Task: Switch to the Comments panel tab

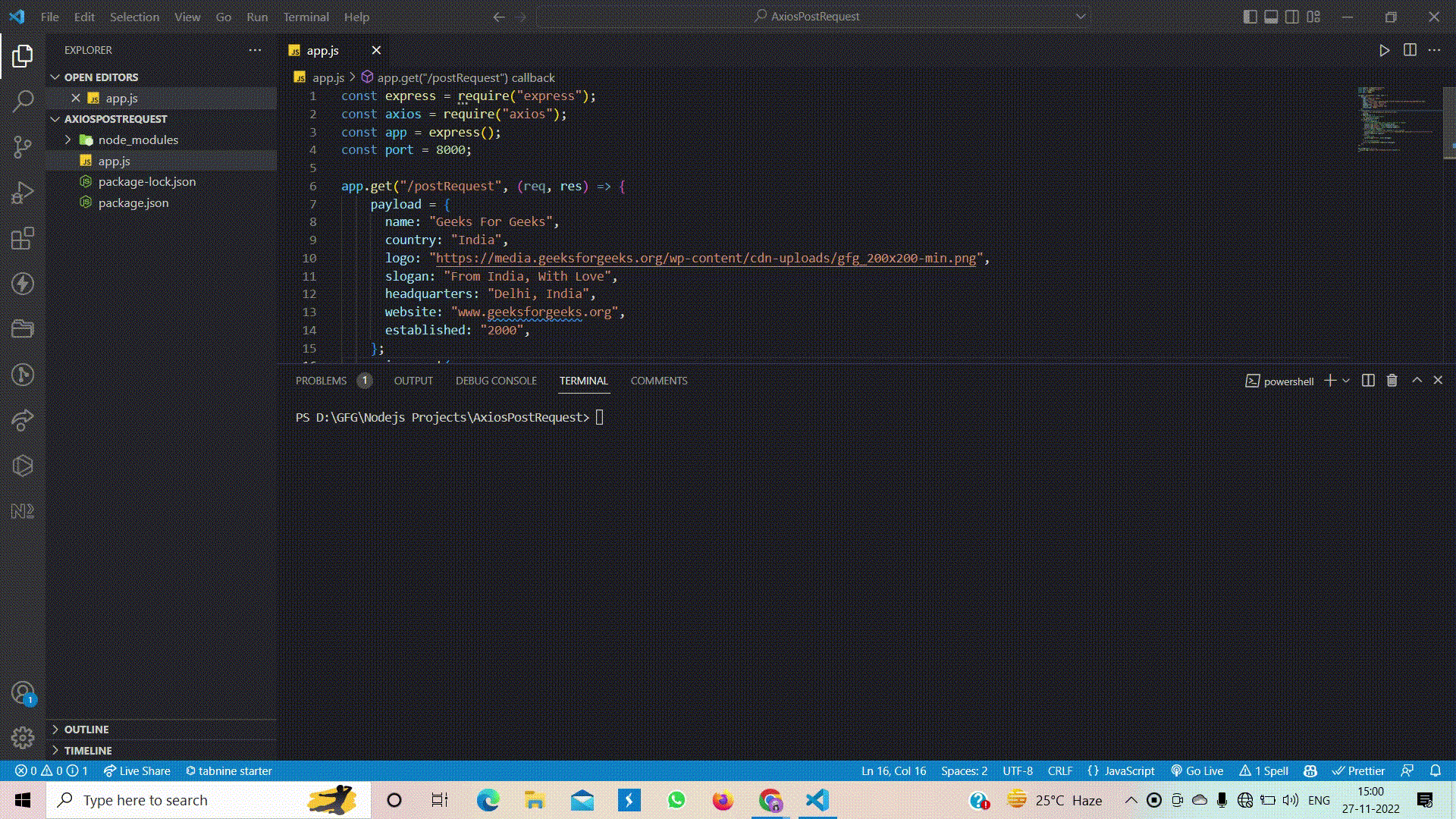Action: click(x=659, y=381)
